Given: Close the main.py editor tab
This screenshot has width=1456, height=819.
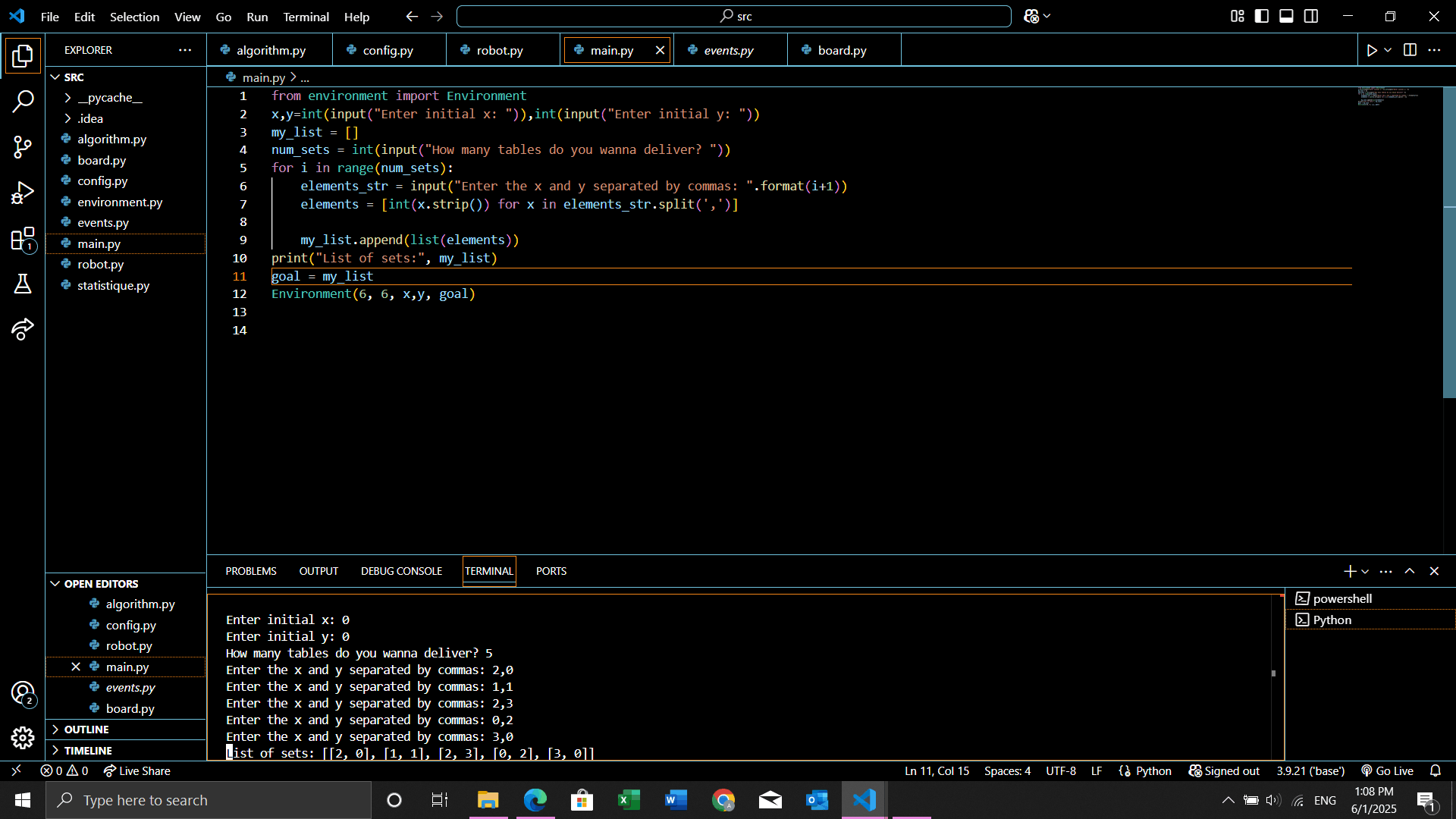Looking at the screenshot, I should coord(660,50).
